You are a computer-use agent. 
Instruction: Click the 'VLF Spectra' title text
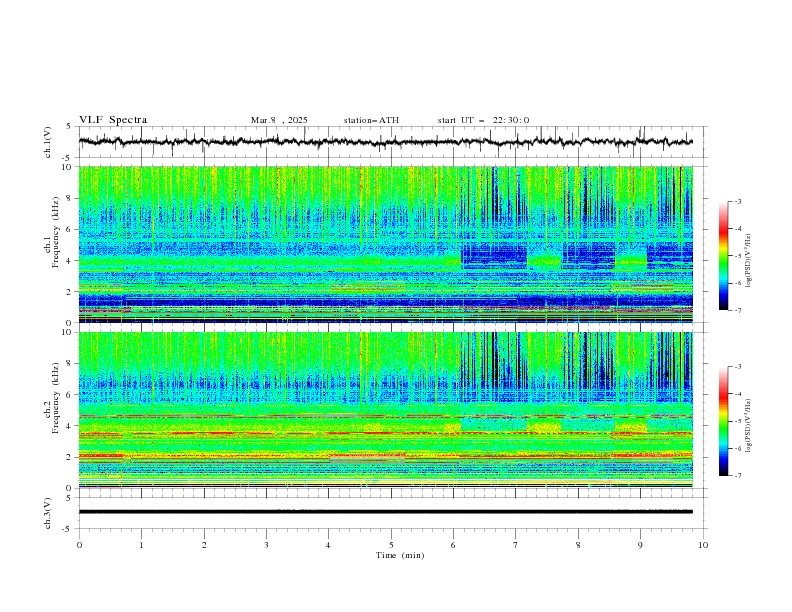point(113,120)
